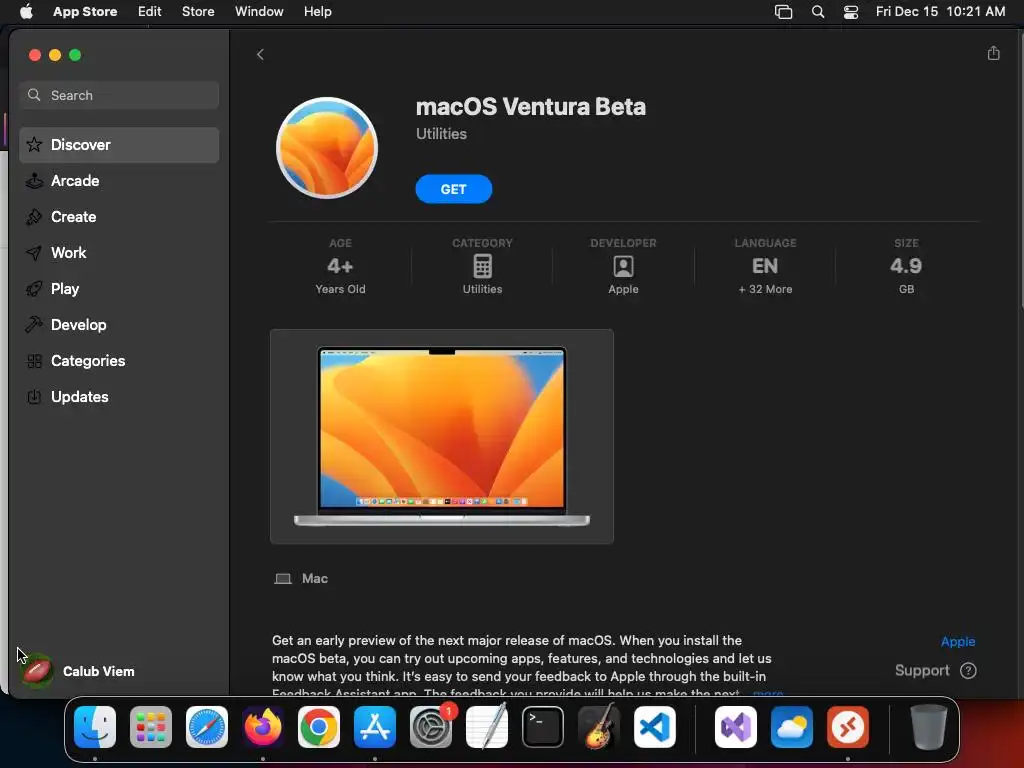The image size is (1024, 768).
Task: Click the menu bar date and time
Action: (x=940, y=12)
